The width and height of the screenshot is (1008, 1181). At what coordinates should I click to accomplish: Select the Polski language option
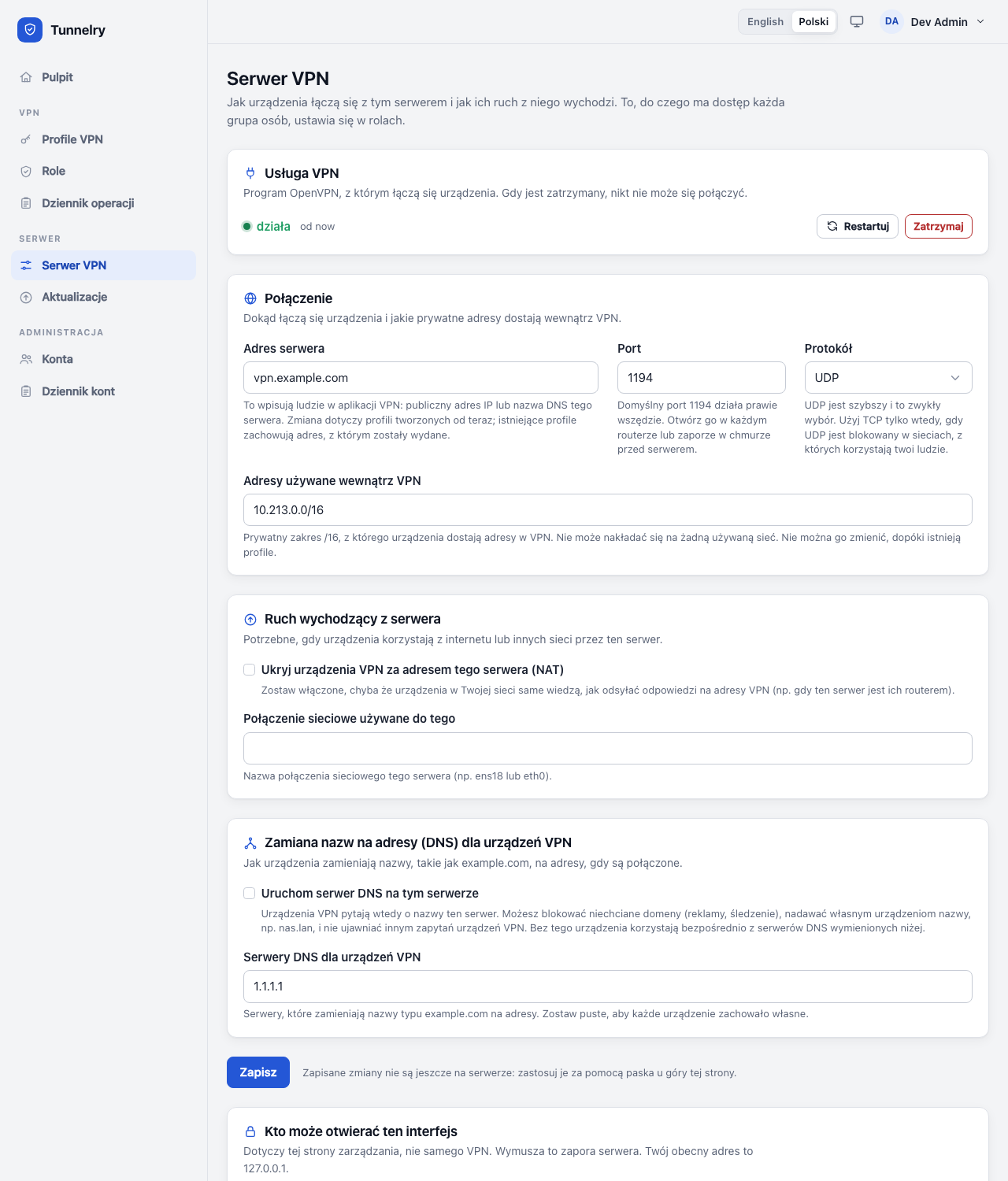813,21
